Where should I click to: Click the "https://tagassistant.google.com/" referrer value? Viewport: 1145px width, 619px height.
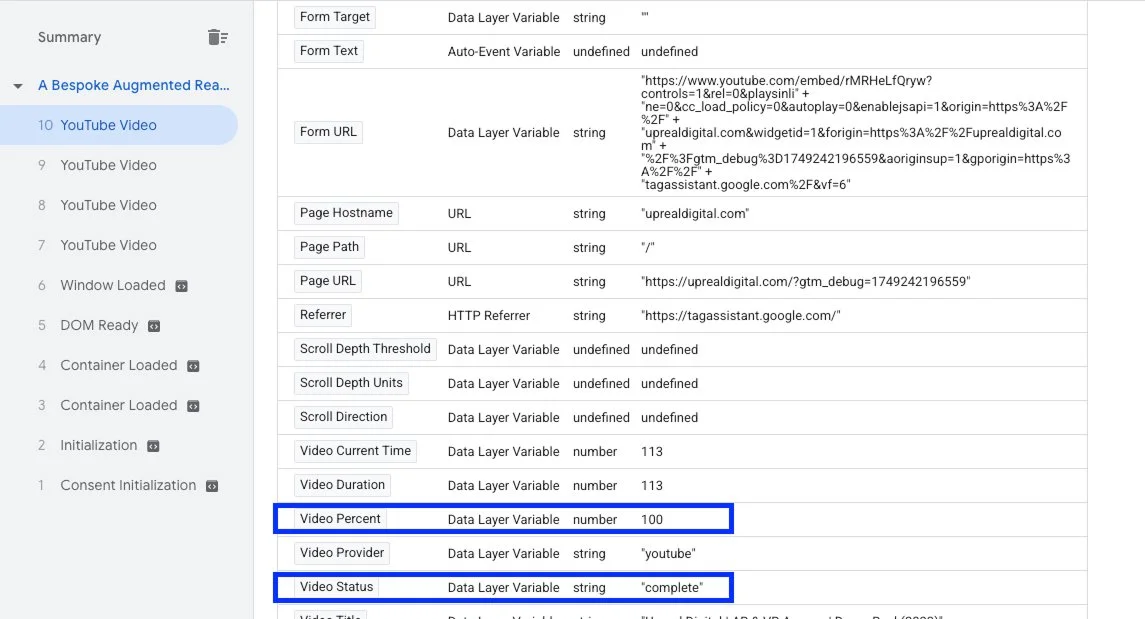click(x=740, y=316)
